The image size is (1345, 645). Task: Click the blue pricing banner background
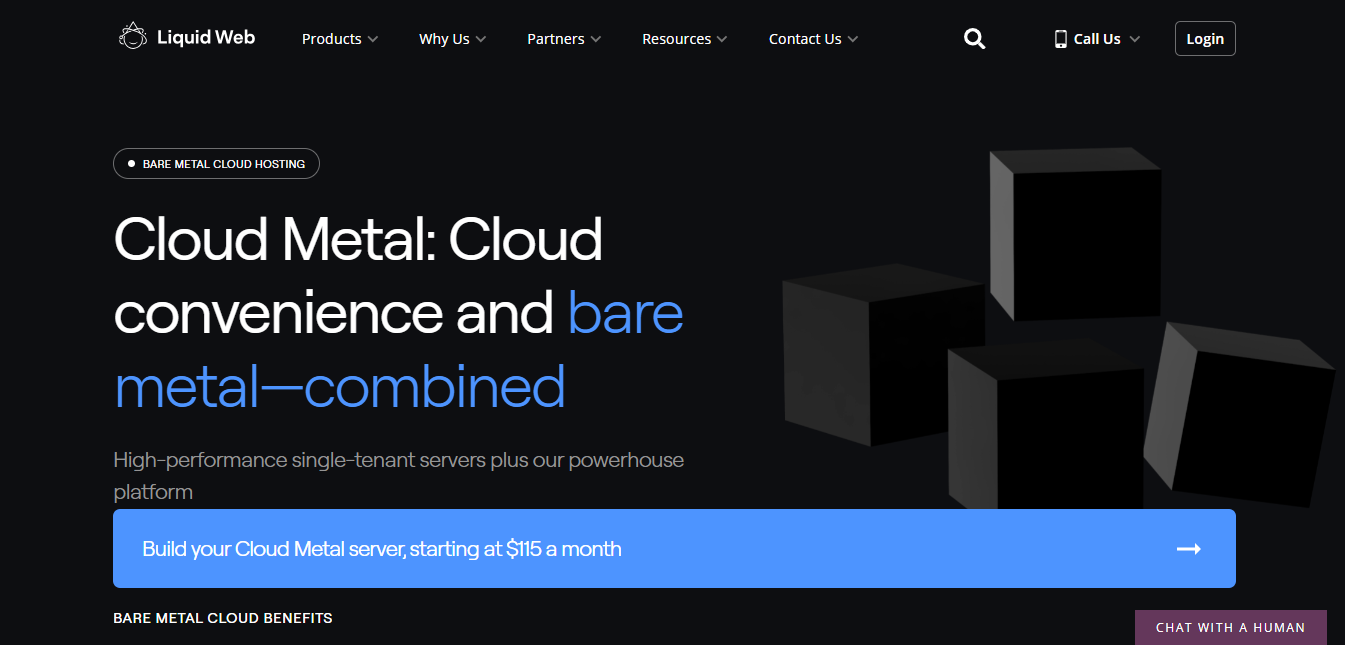click(x=850, y=548)
